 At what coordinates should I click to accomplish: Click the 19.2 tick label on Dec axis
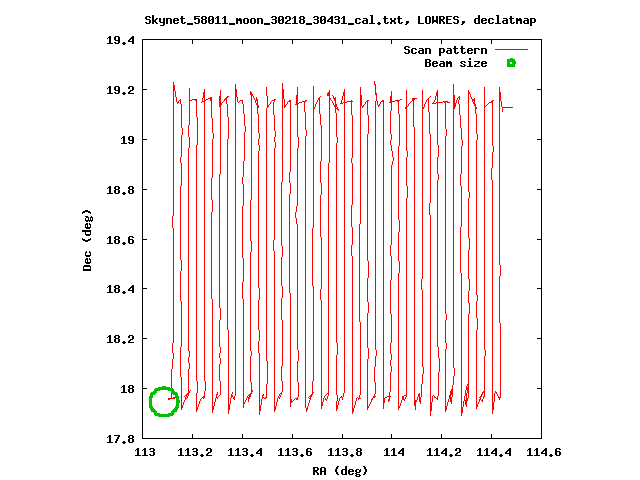pos(120,90)
